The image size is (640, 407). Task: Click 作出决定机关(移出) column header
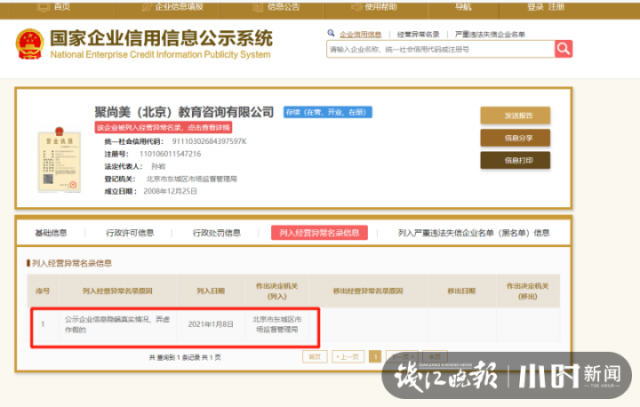click(x=528, y=291)
